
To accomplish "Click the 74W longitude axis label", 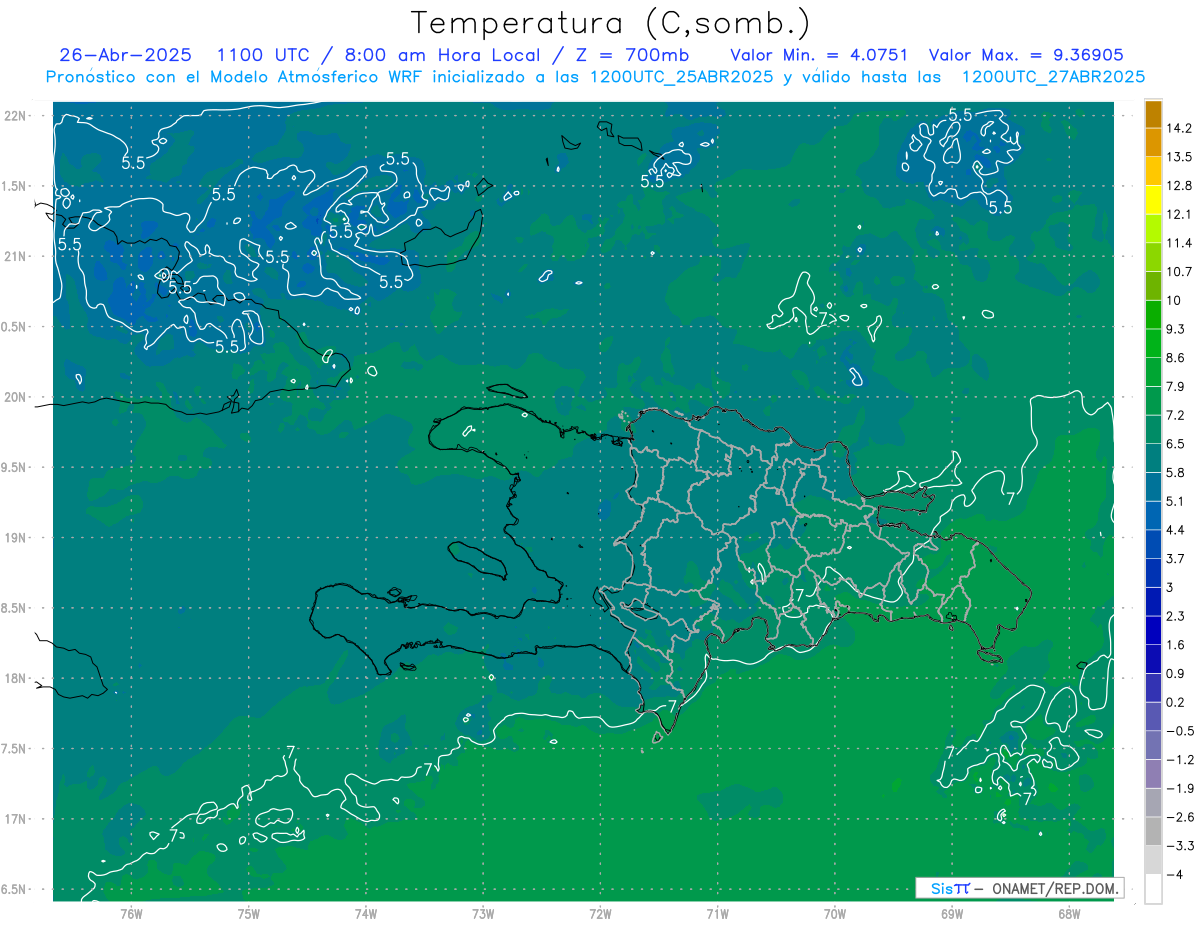I will [x=366, y=913].
